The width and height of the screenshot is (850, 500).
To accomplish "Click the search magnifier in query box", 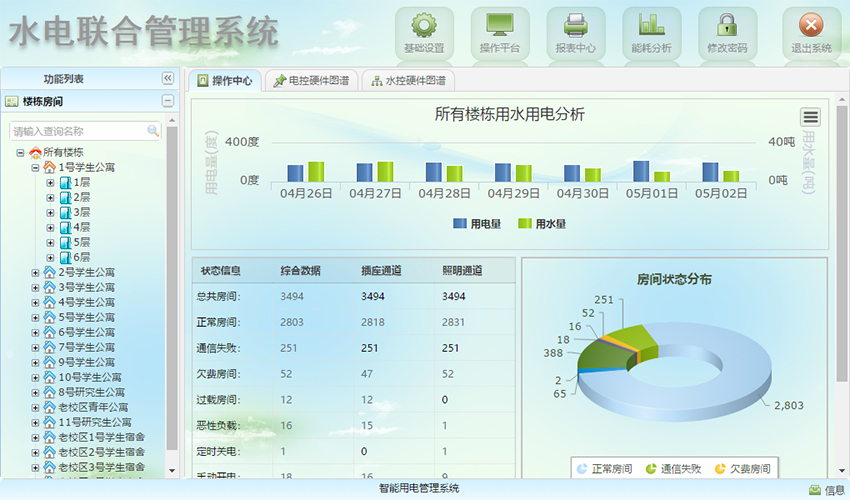I will click(153, 131).
